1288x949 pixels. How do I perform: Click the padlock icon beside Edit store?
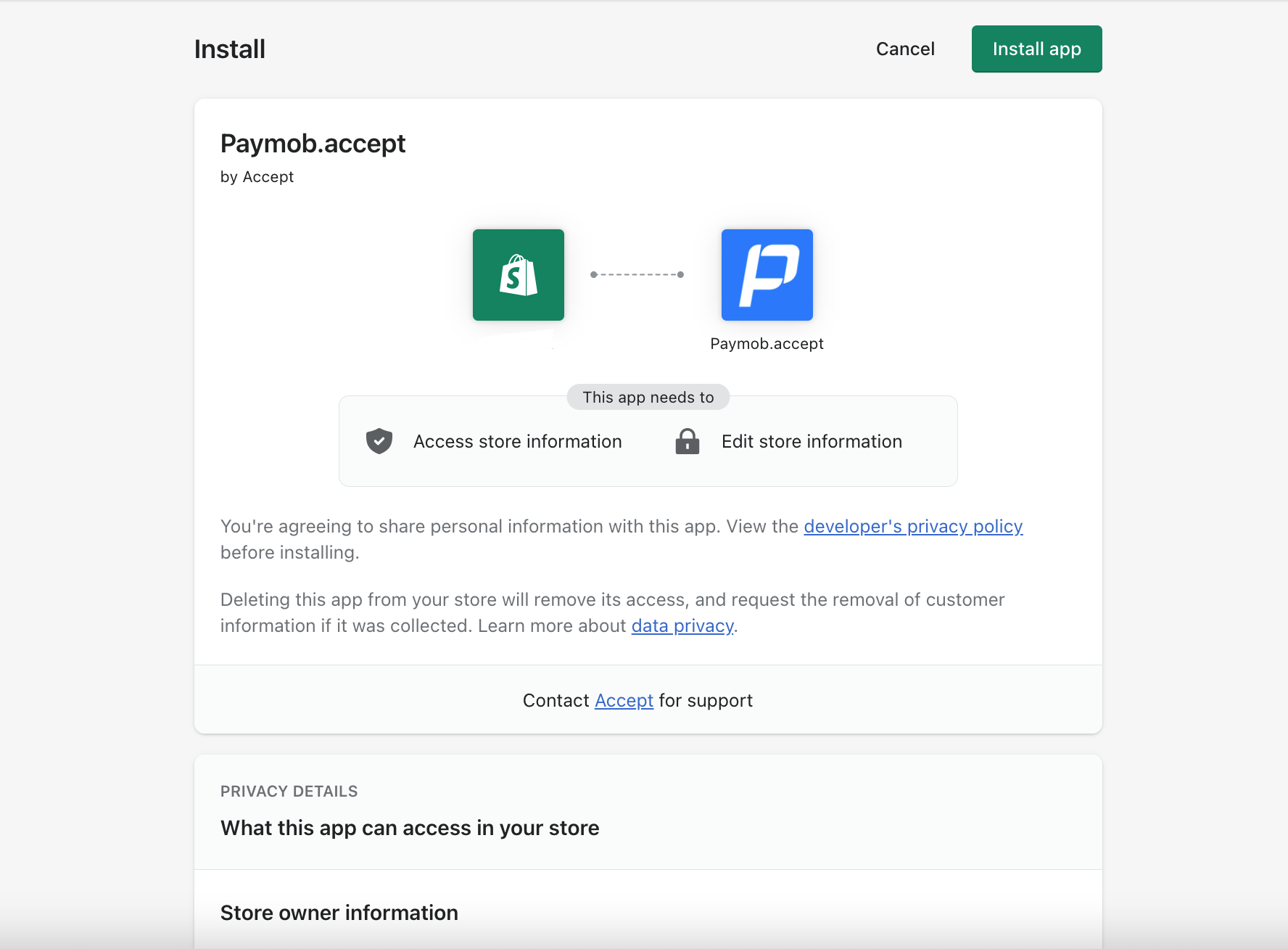click(x=688, y=441)
